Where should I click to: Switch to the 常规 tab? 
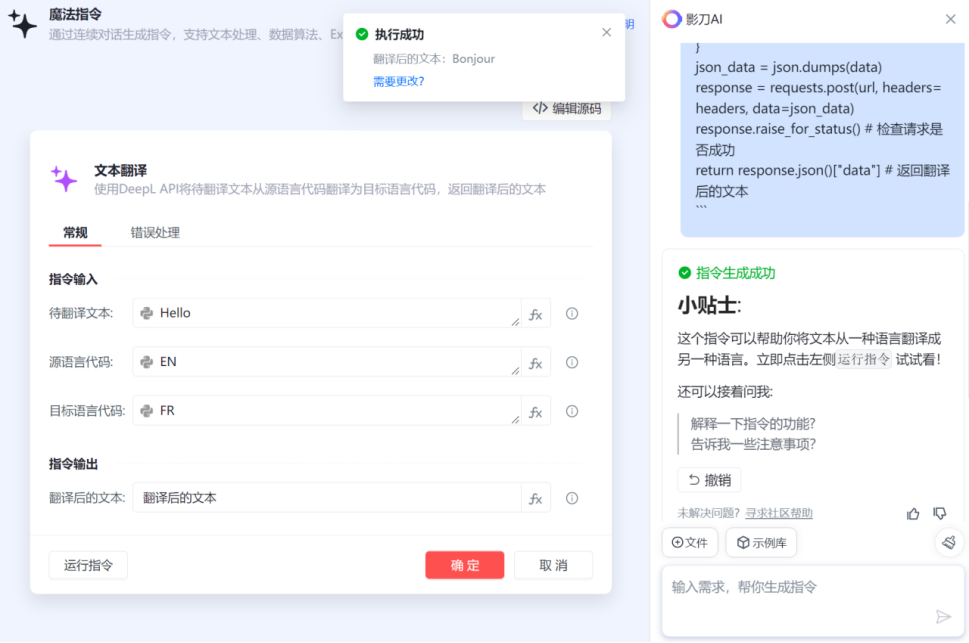pyautogui.click(x=75, y=233)
